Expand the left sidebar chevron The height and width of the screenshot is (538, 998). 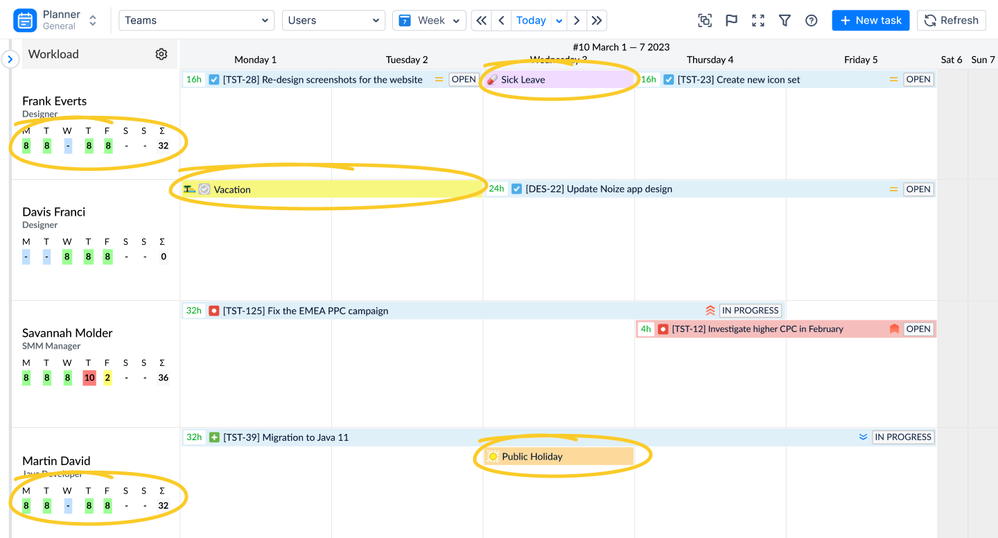click(x=10, y=59)
